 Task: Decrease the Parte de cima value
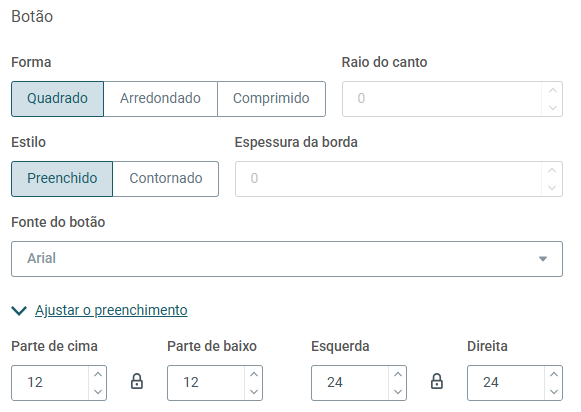[98, 391]
